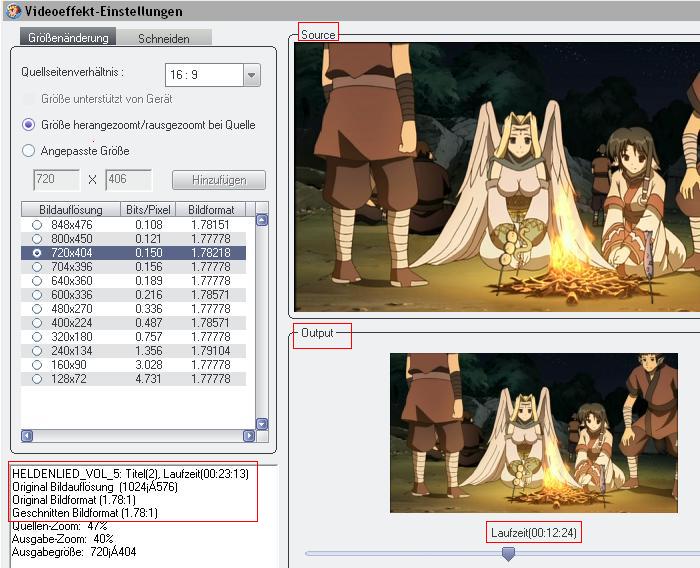Click the Source preview image
Screen dimensions: 700x568
tap(497, 177)
